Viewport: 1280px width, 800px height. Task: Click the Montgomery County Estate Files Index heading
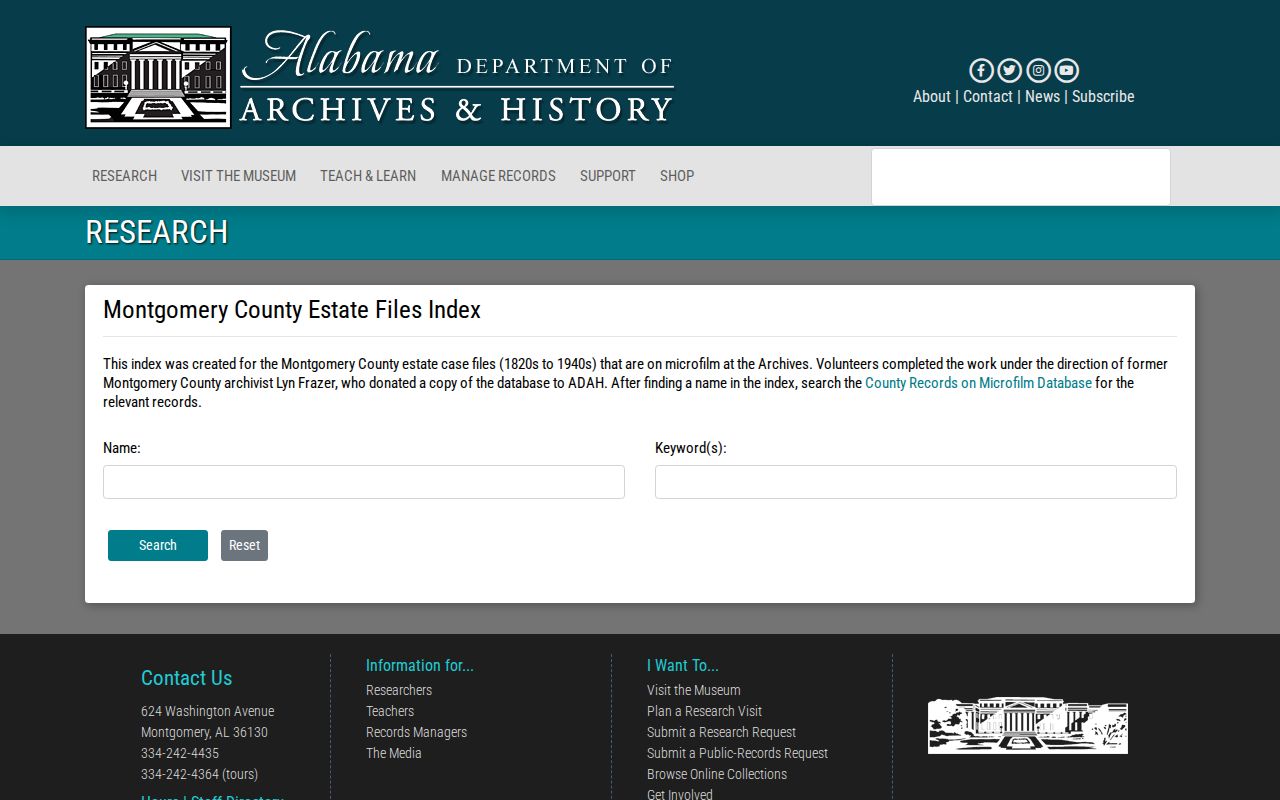pos(292,310)
